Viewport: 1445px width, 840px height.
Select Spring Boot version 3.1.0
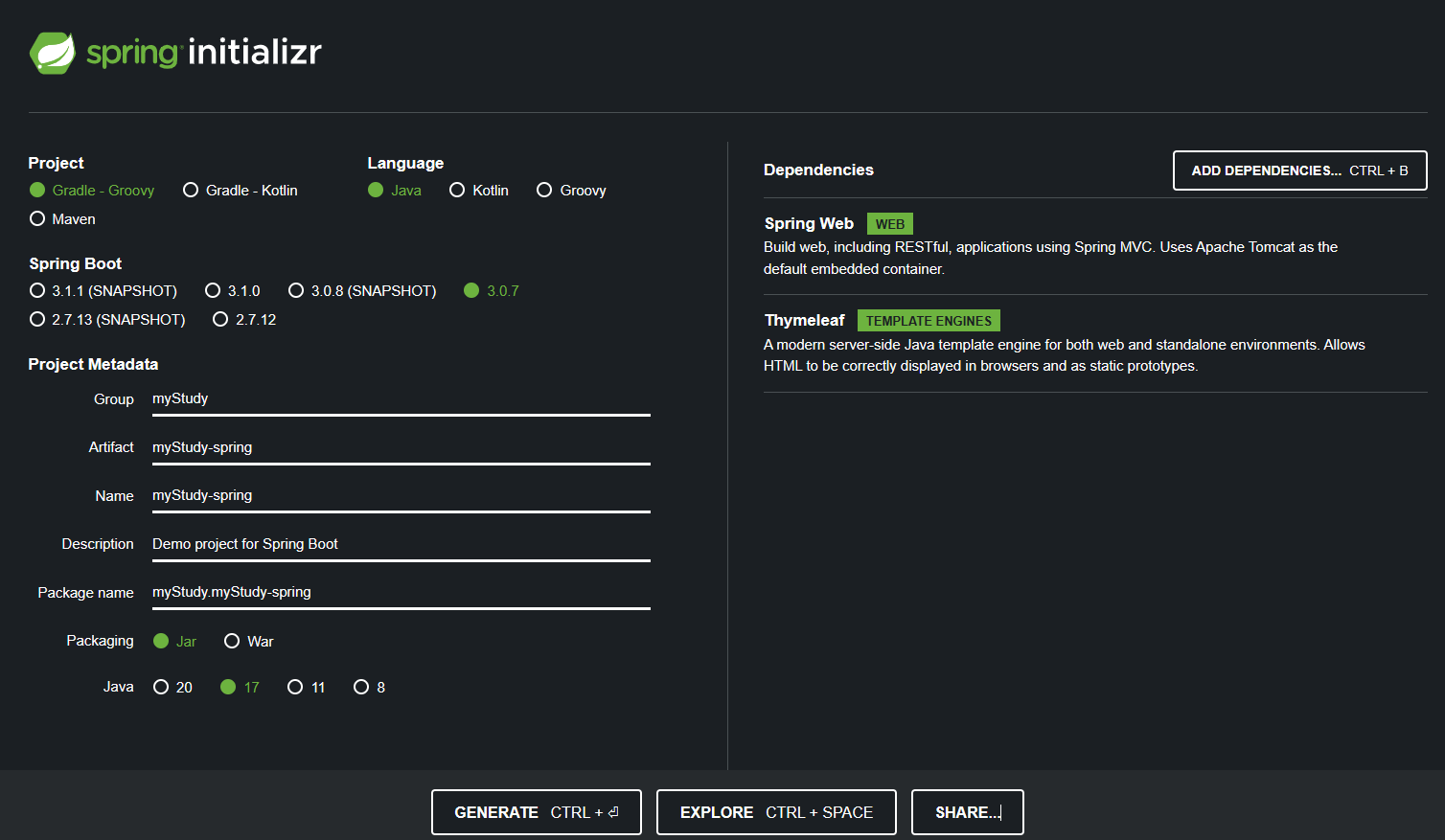coord(233,291)
